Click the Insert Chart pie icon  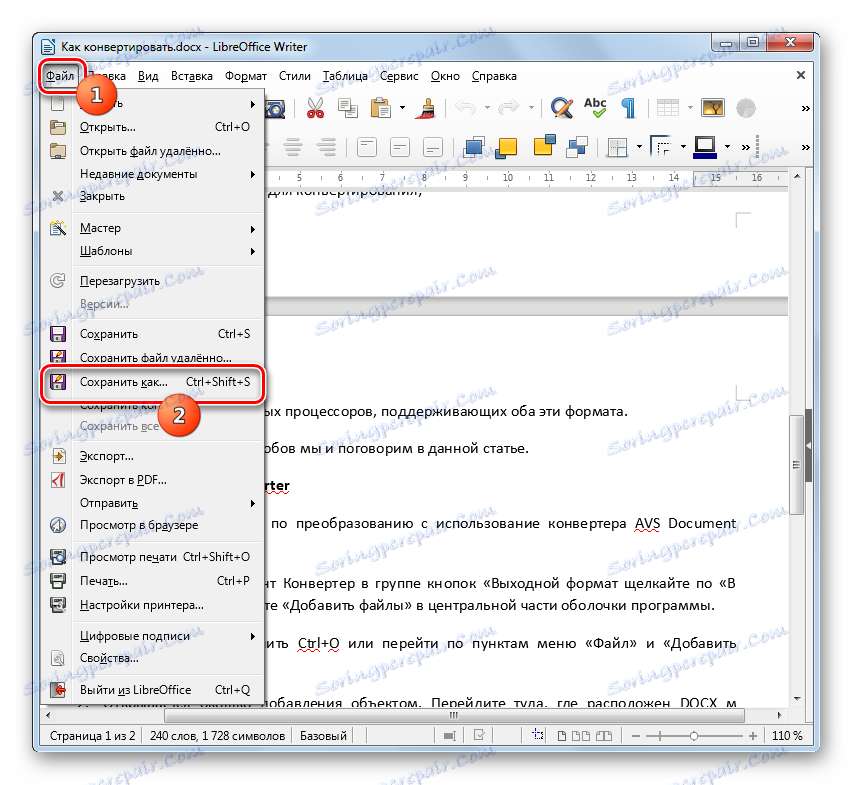[x=746, y=108]
